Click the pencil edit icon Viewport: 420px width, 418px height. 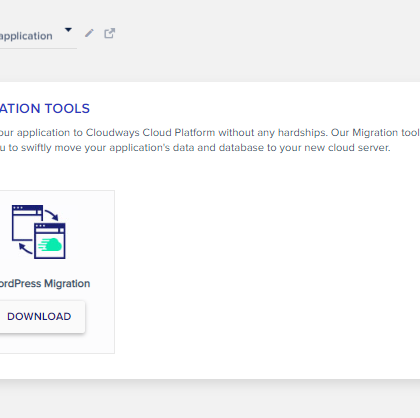tap(89, 33)
